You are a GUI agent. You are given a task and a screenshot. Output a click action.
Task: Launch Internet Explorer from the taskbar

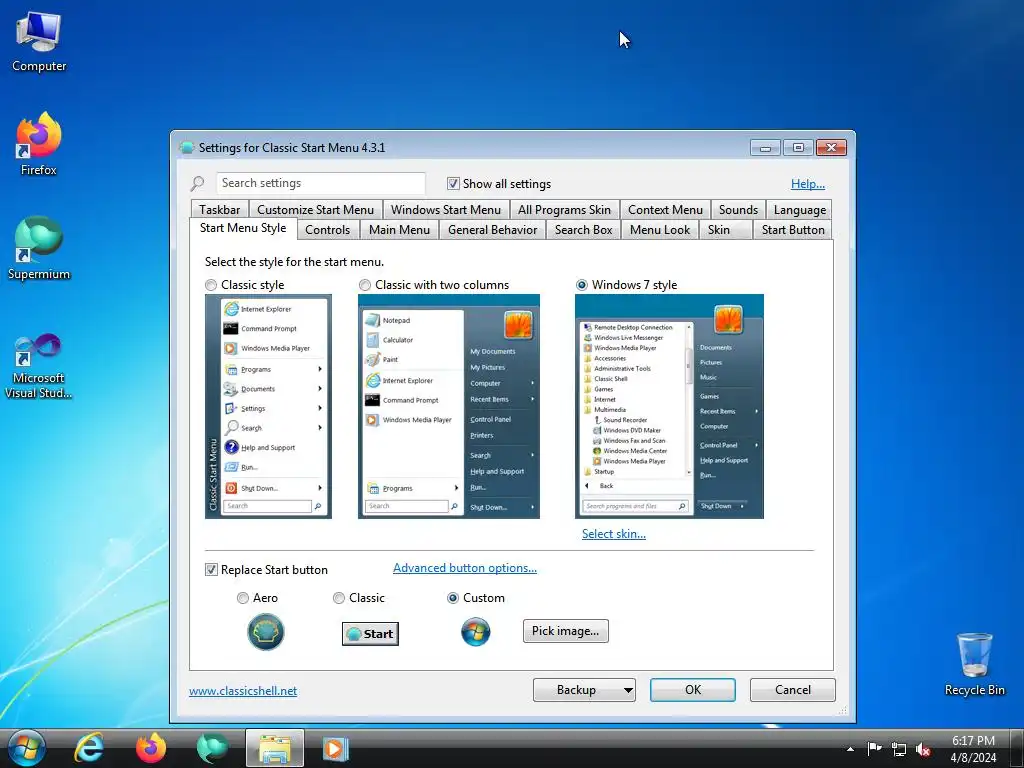tap(89, 748)
